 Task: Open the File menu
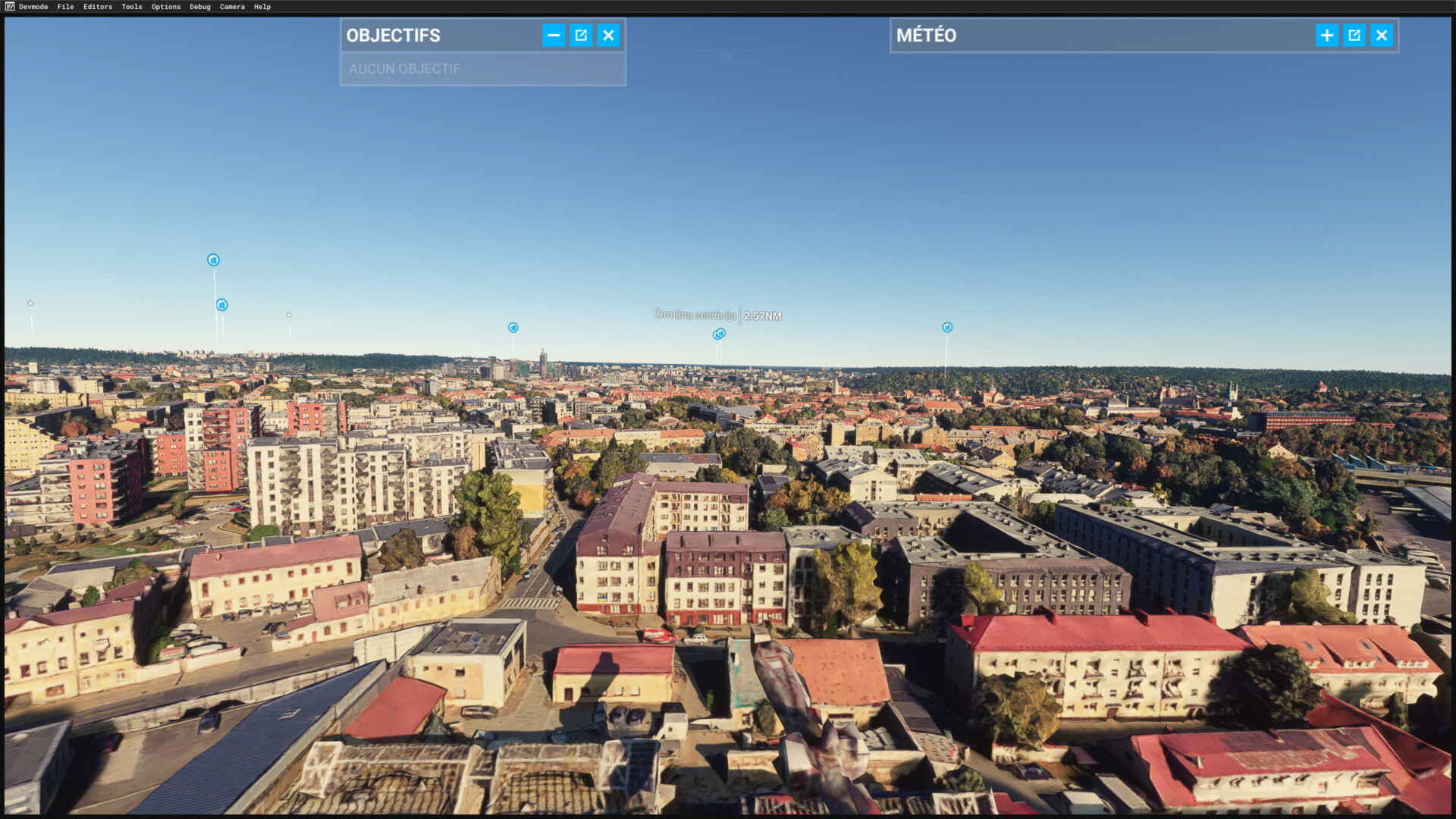click(65, 7)
